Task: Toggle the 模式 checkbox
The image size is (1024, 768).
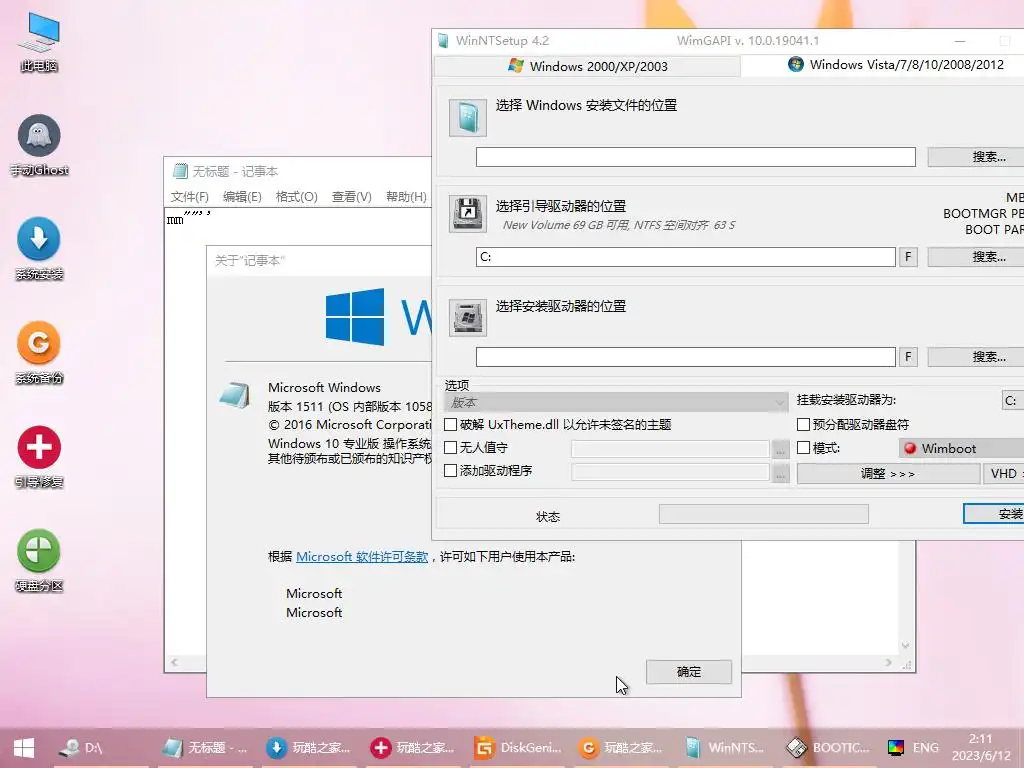Action: (x=804, y=447)
